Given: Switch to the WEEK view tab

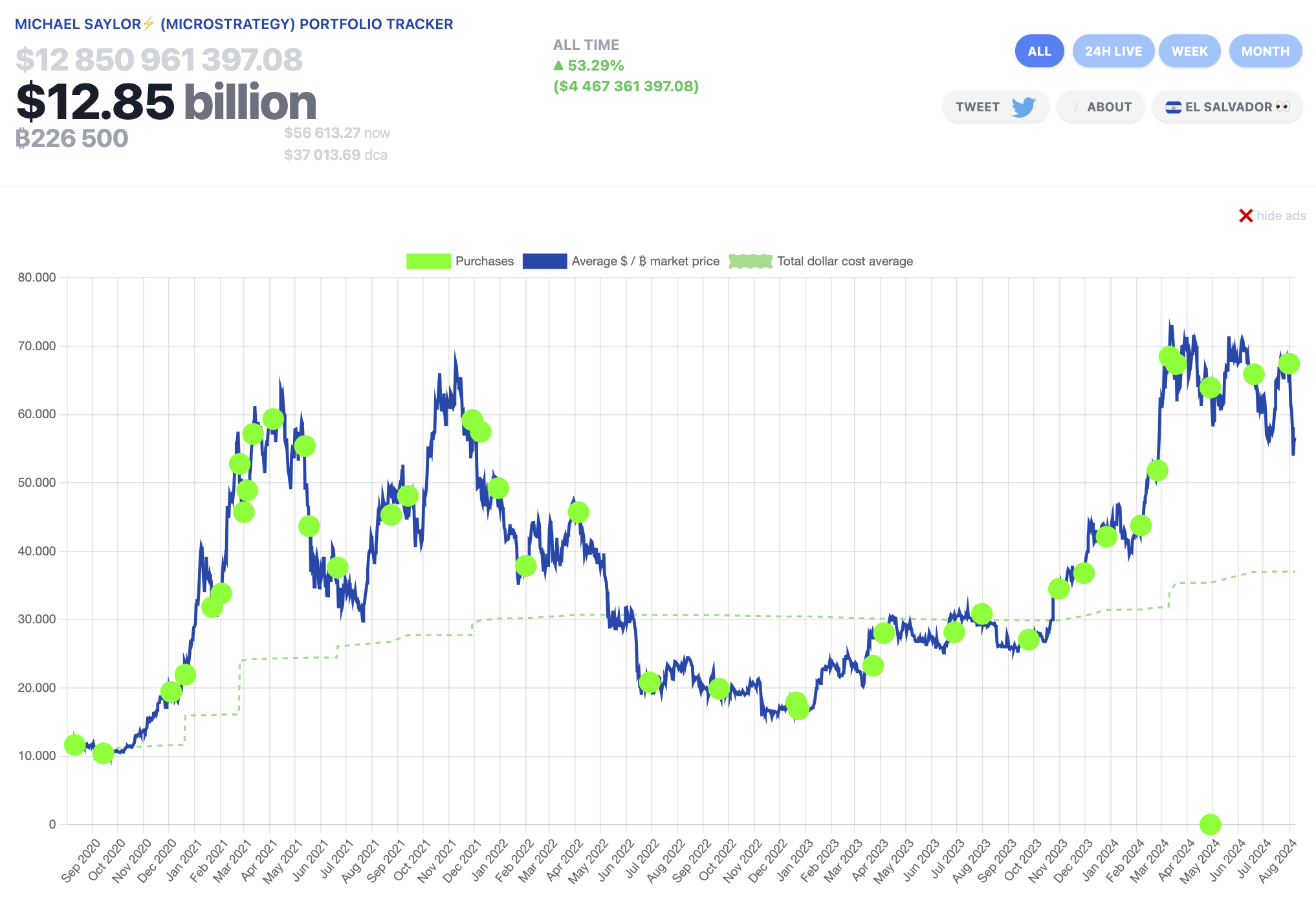Looking at the screenshot, I should click(1189, 51).
